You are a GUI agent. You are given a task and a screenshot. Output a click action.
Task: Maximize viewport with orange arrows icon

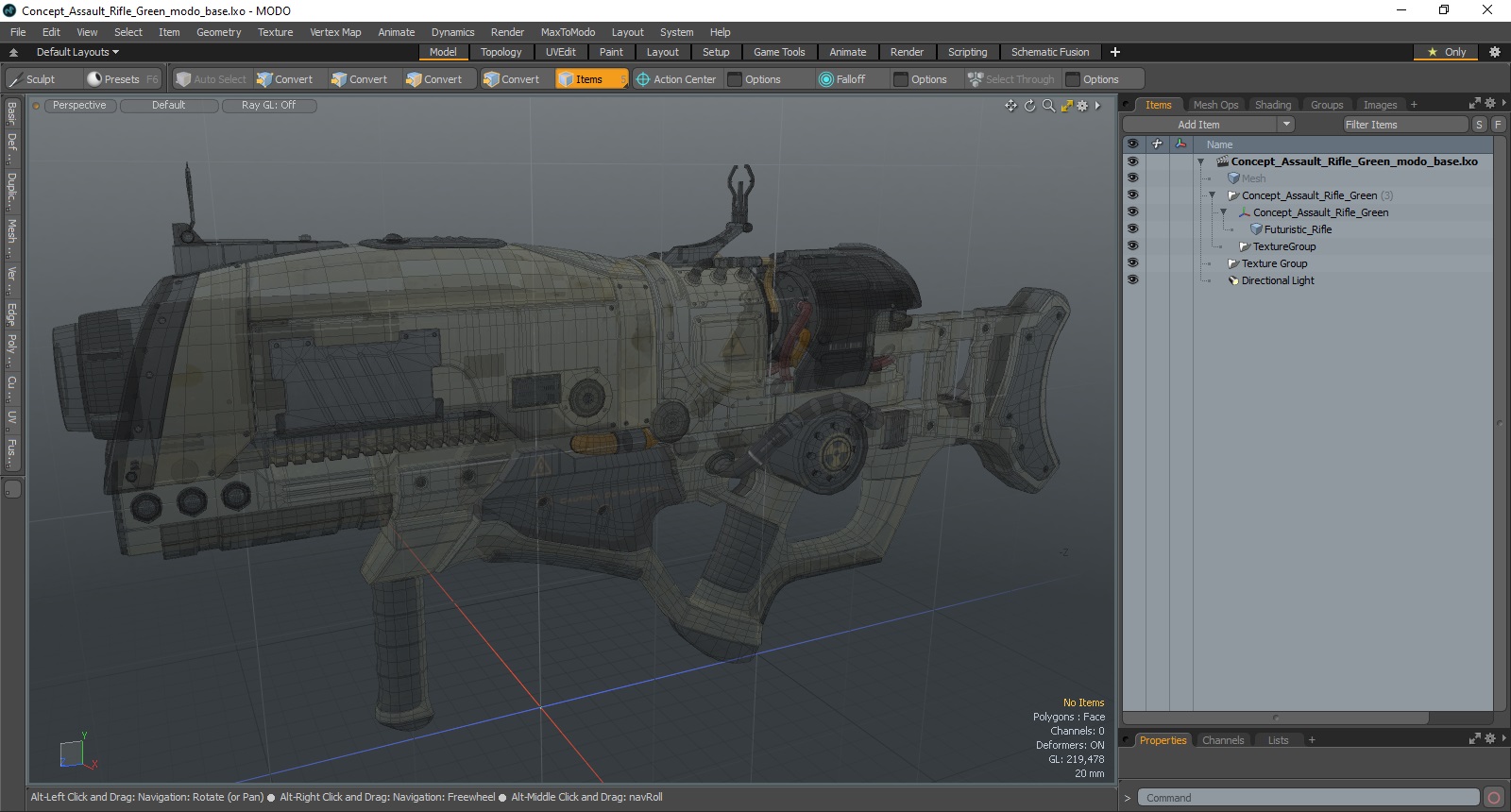pos(1066,106)
